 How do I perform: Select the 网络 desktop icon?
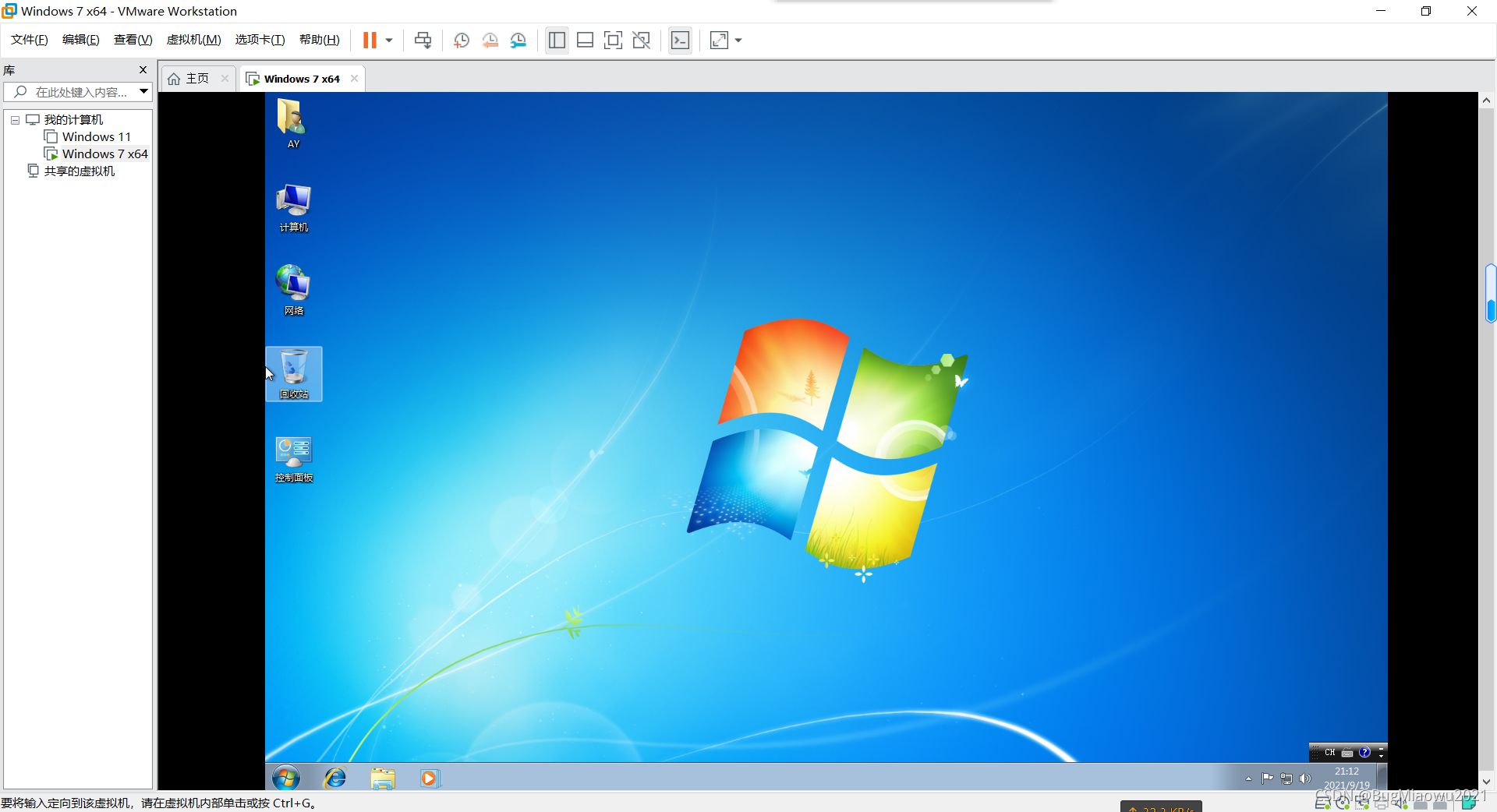coord(293,290)
